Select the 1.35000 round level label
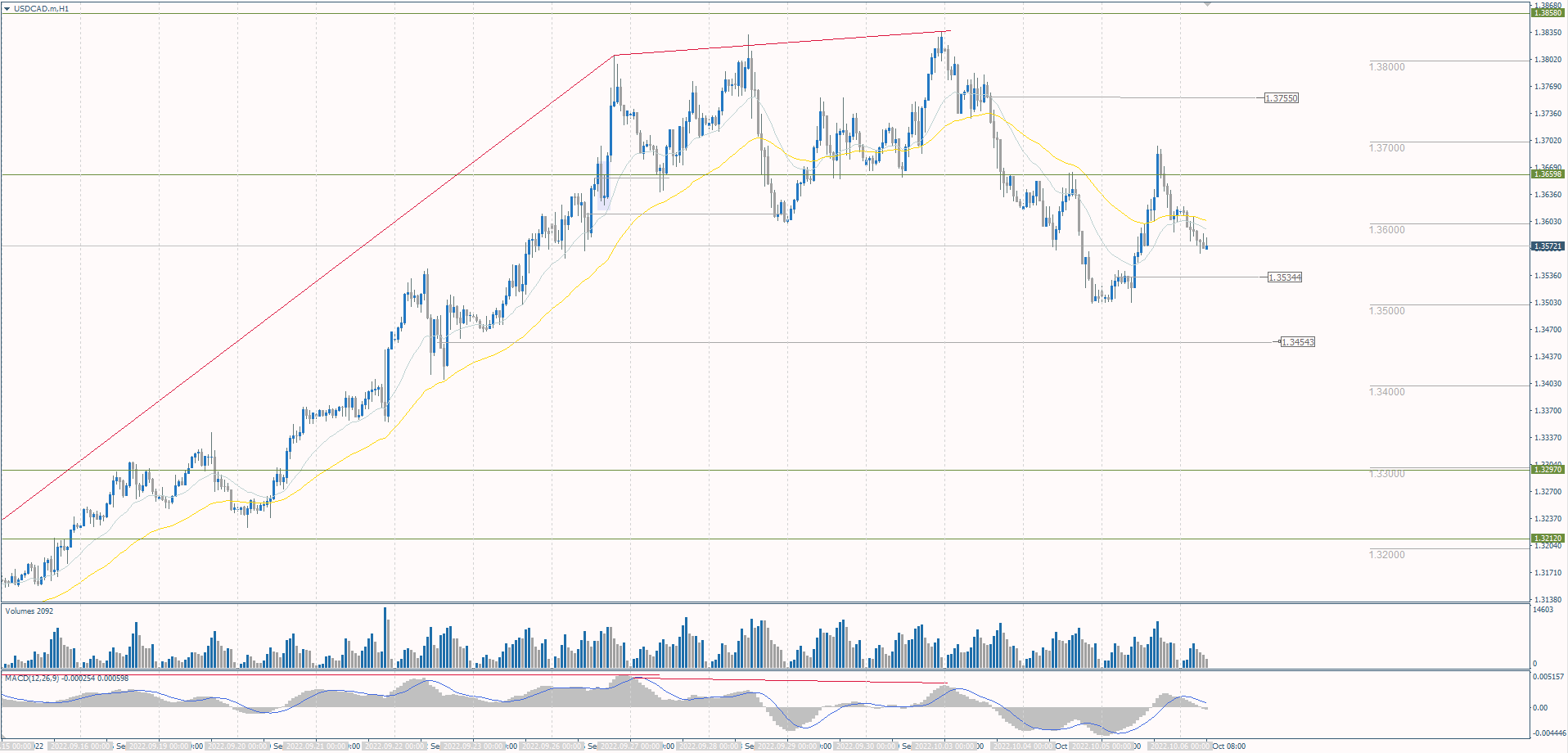This screenshot has width=1568, height=753. click(1386, 311)
